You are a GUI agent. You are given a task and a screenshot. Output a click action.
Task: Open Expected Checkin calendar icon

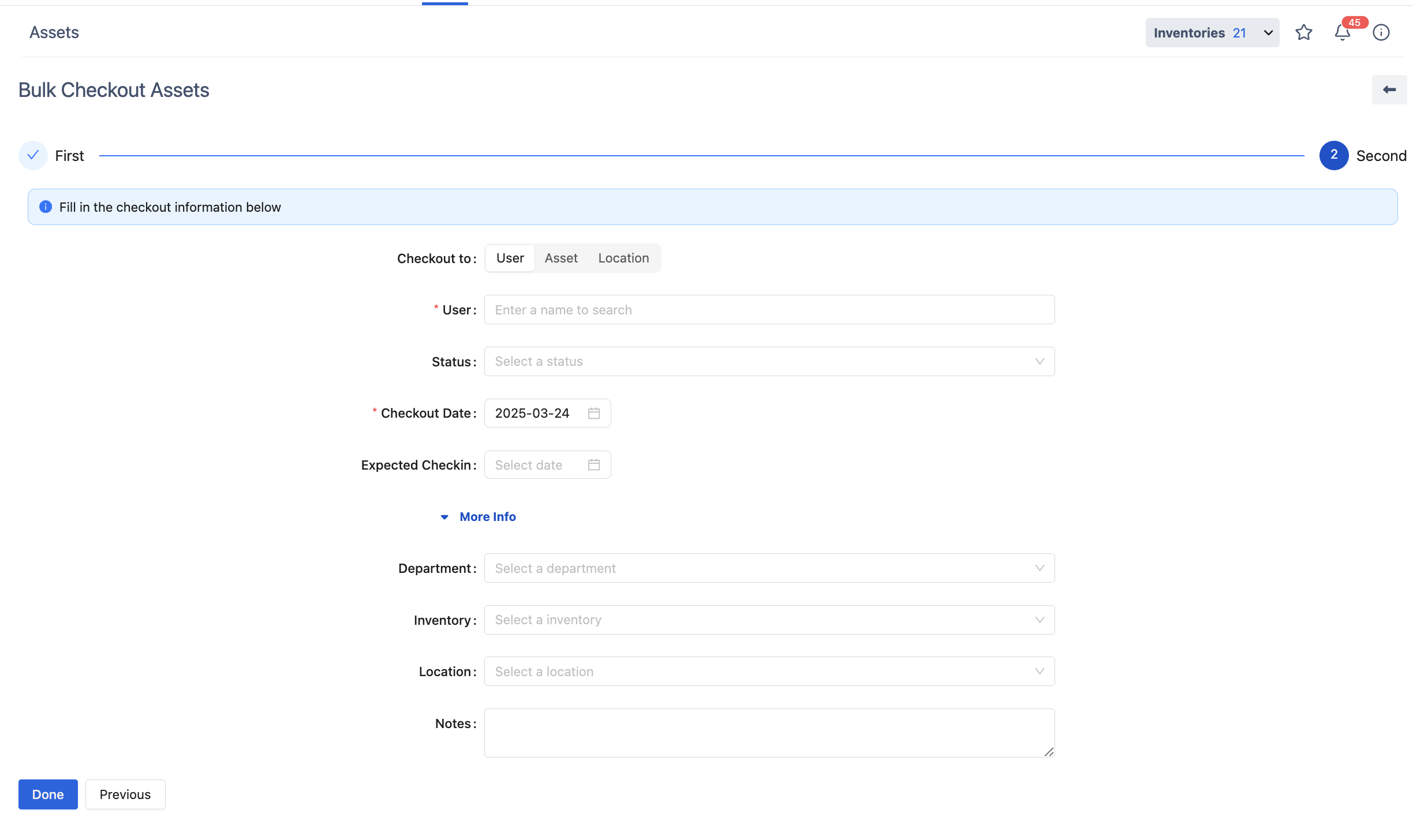click(594, 465)
